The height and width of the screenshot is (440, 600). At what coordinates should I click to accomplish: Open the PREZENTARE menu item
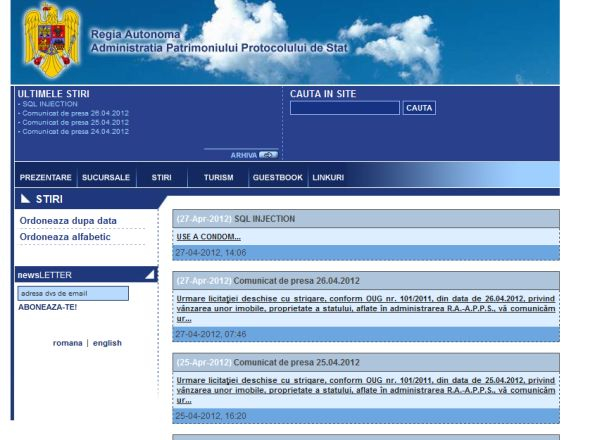[x=46, y=178]
